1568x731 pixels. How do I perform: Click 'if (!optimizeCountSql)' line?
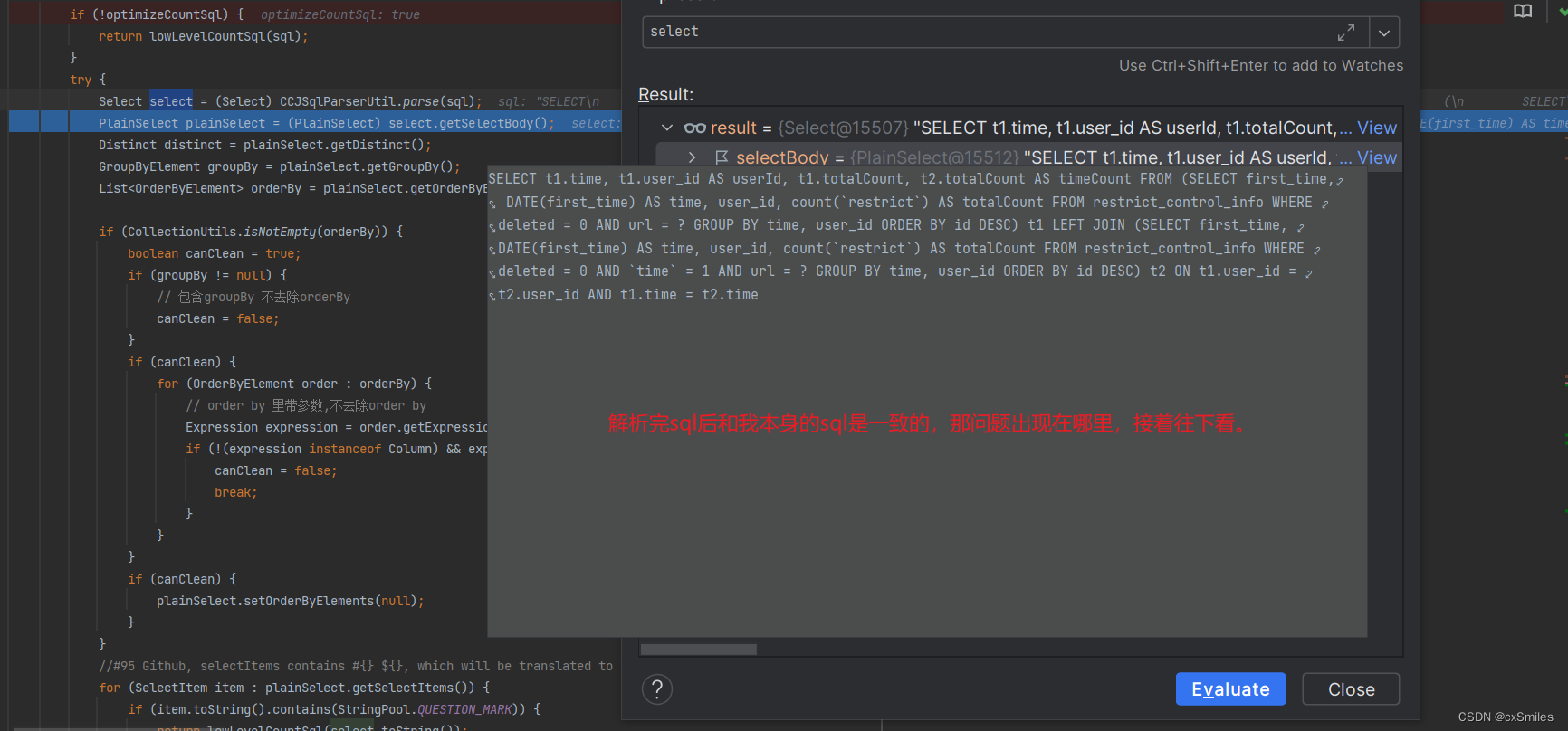tap(157, 14)
